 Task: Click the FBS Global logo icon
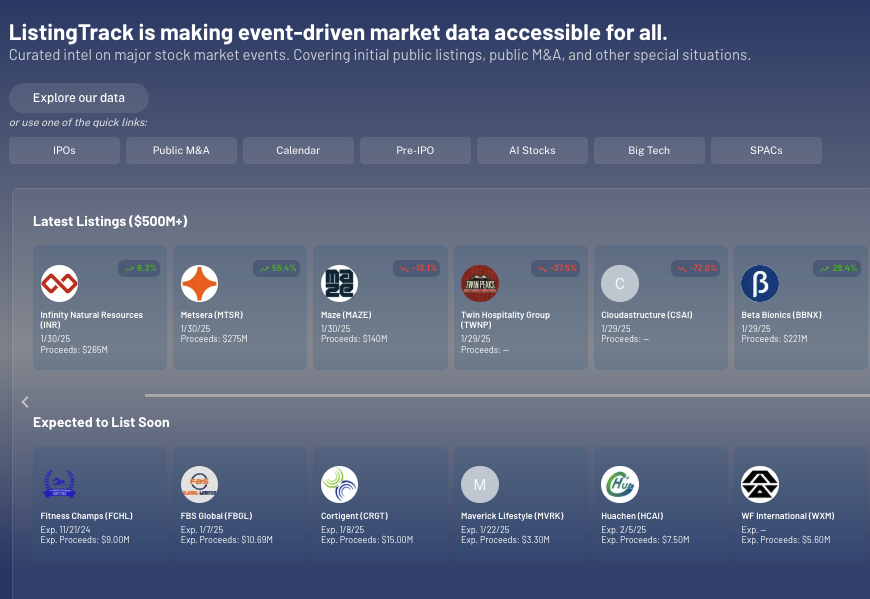click(x=199, y=484)
